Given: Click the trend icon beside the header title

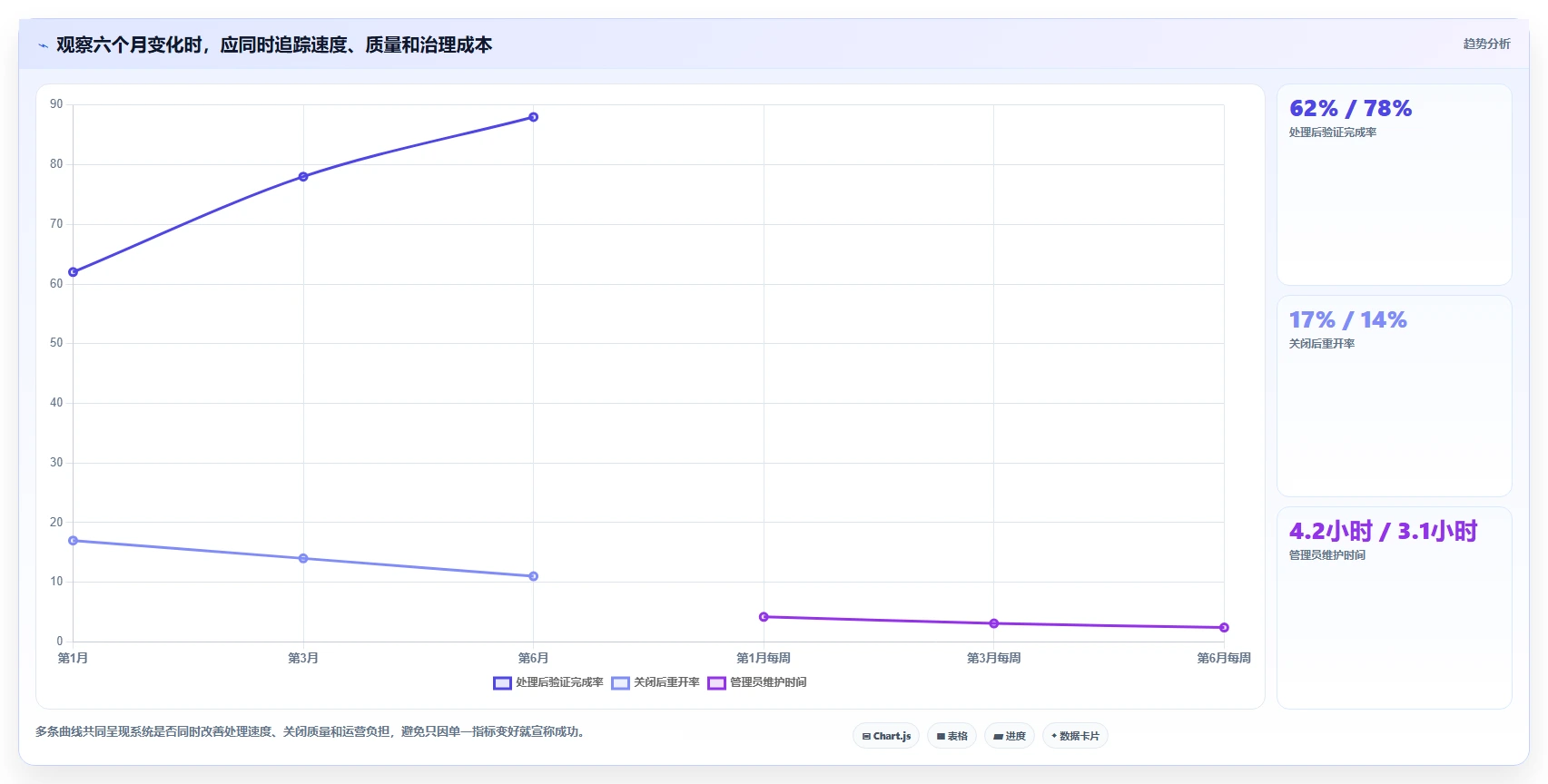Looking at the screenshot, I should tap(44, 45).
